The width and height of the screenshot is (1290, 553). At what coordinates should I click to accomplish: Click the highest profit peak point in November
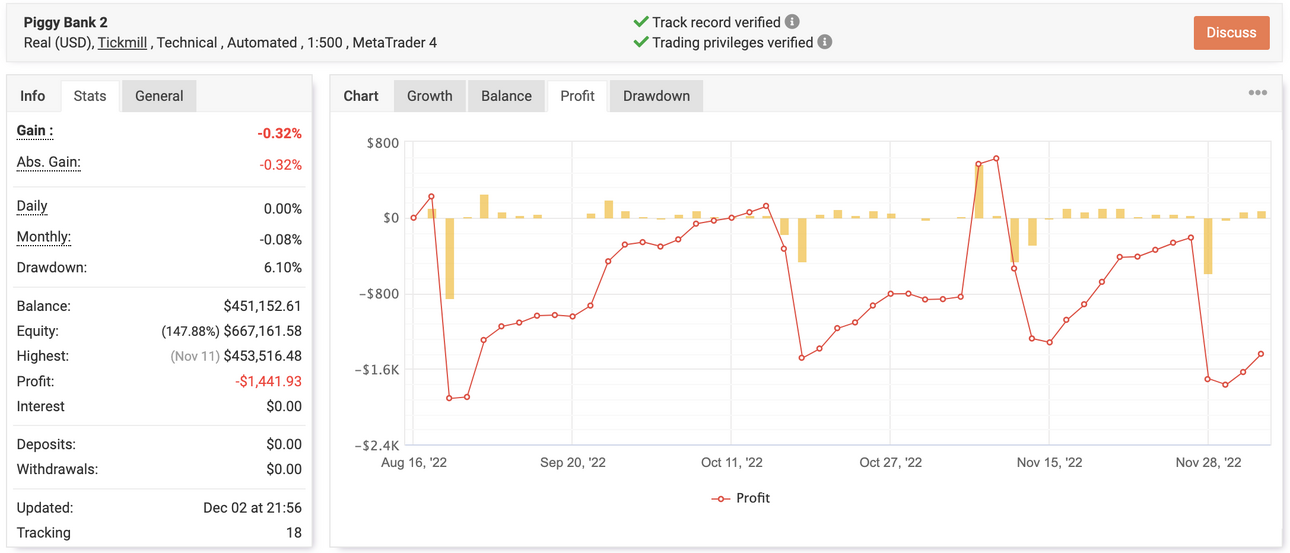(x=996, y=159)
